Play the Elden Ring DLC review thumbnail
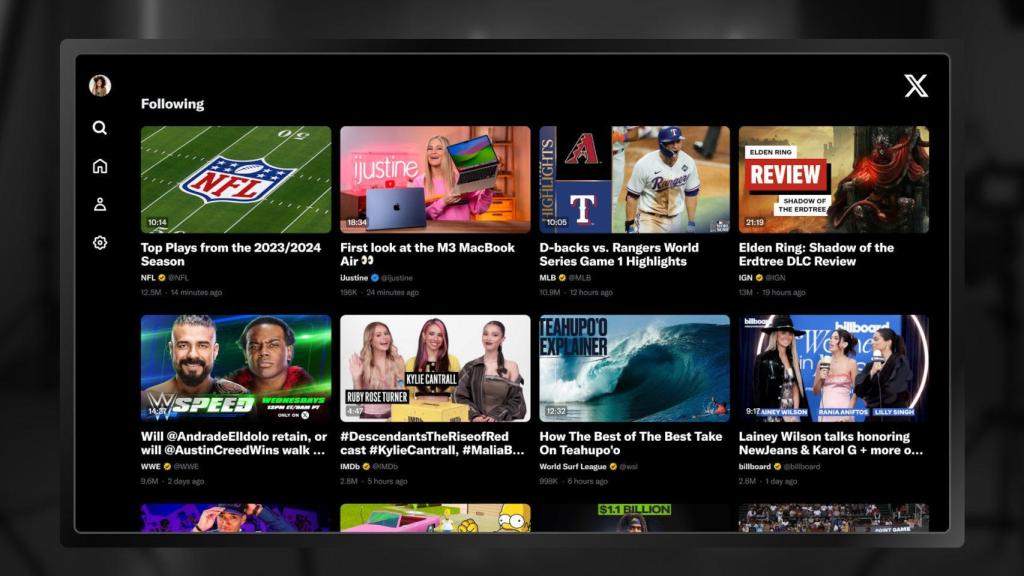1024x576 pixels. pos(834,179)
